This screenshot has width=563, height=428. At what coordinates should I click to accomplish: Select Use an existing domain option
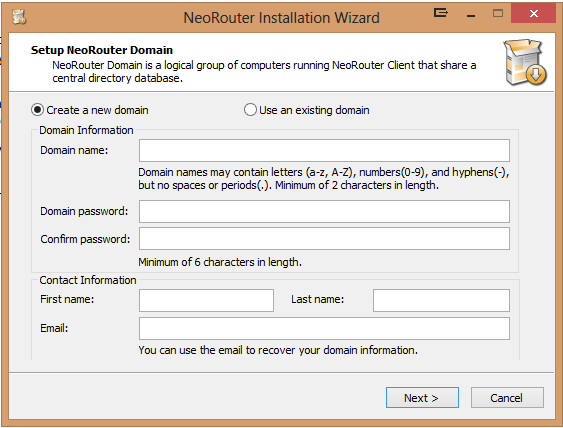307,110
